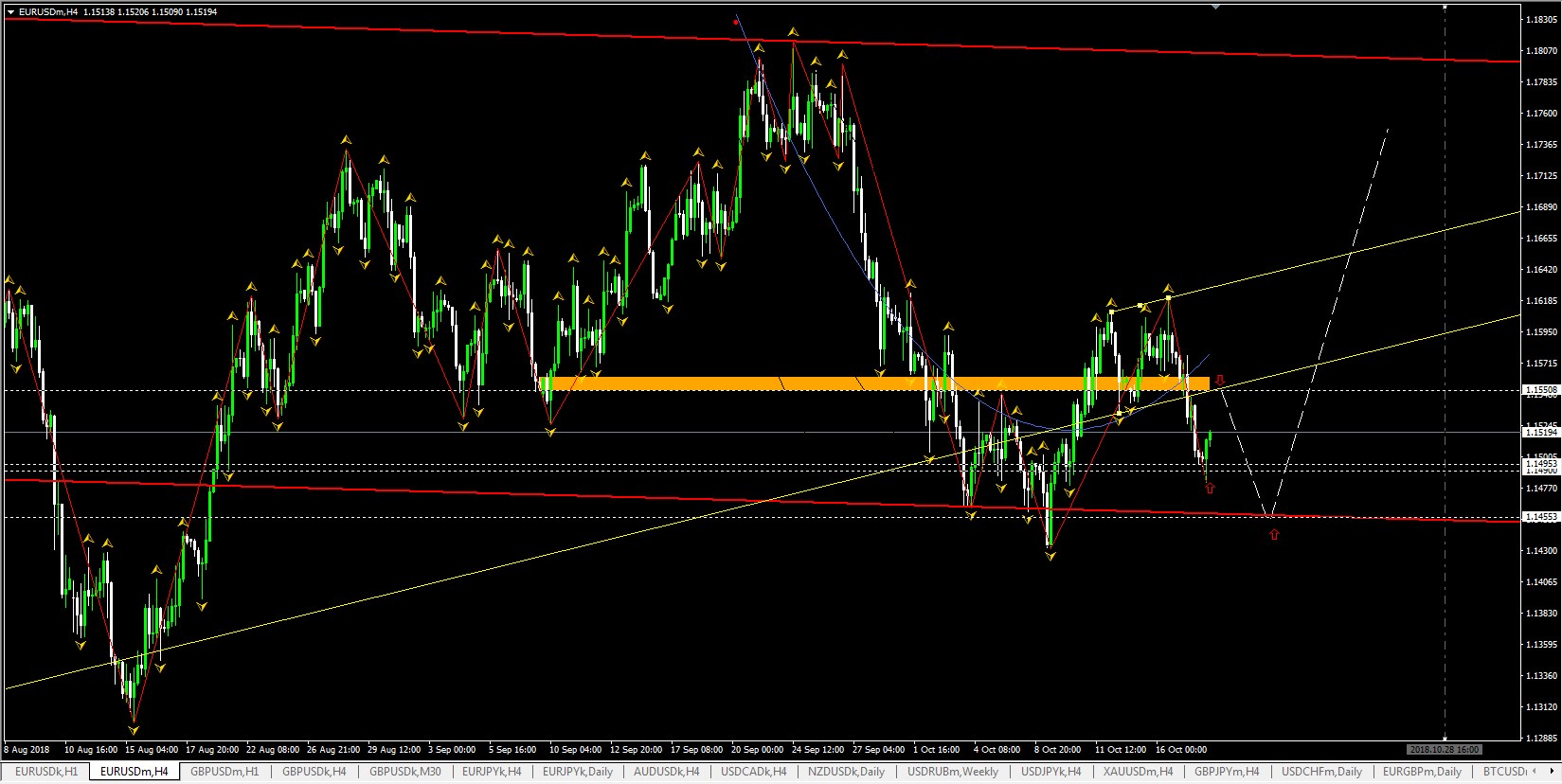
Task: Open the EURUSDm,H4 chart title arrow
Action: 10,11
